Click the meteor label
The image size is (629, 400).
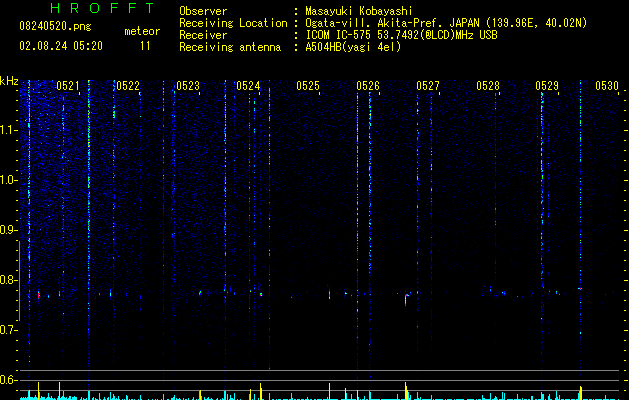tap(142, 31)
